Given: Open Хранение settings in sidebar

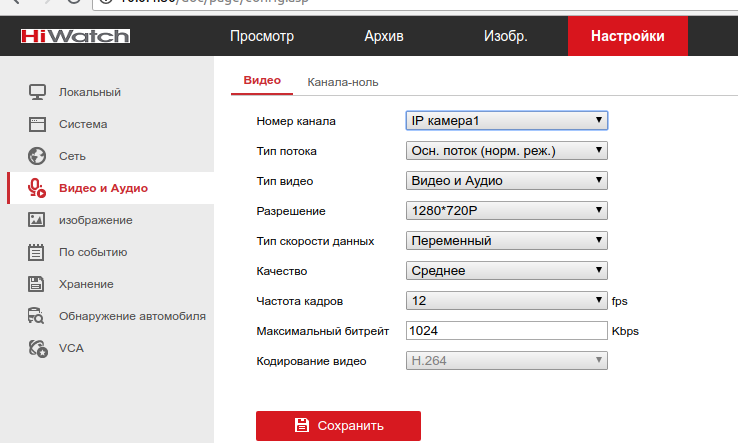Looking at the screenshot, I should 86,284.
